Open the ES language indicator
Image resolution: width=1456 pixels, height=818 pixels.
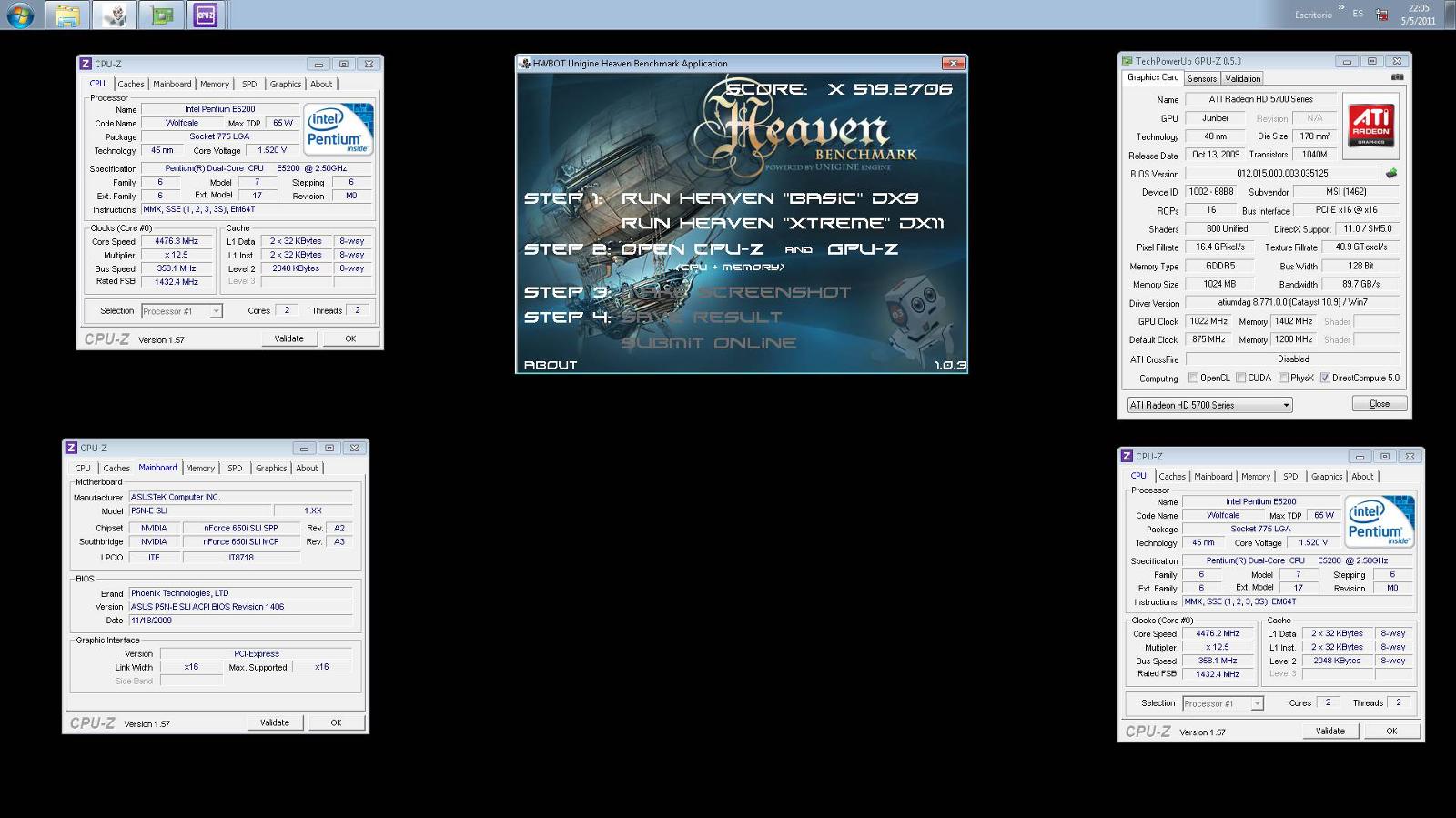1358,14
